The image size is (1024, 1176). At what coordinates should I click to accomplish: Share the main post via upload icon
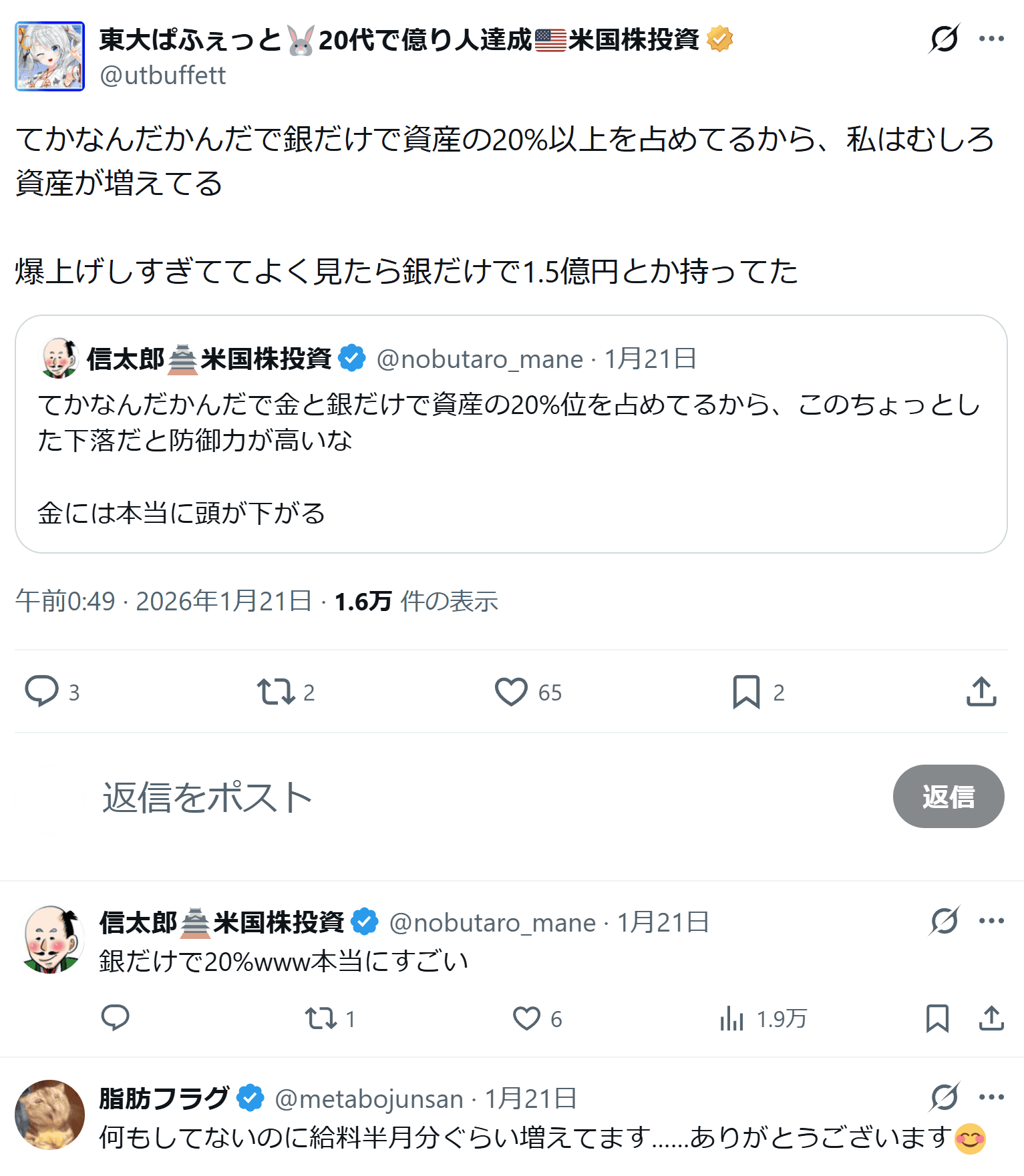point(981,692)
